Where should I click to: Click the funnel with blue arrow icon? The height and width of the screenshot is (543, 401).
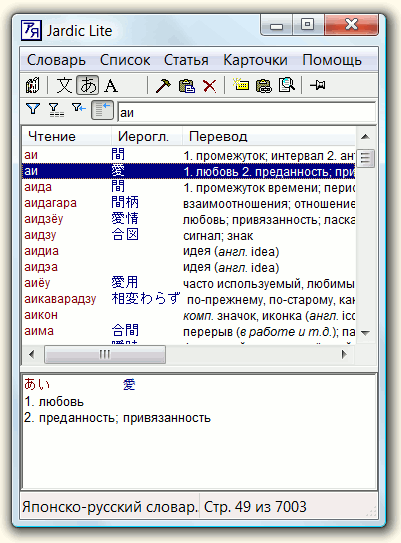tap(79, 108)
